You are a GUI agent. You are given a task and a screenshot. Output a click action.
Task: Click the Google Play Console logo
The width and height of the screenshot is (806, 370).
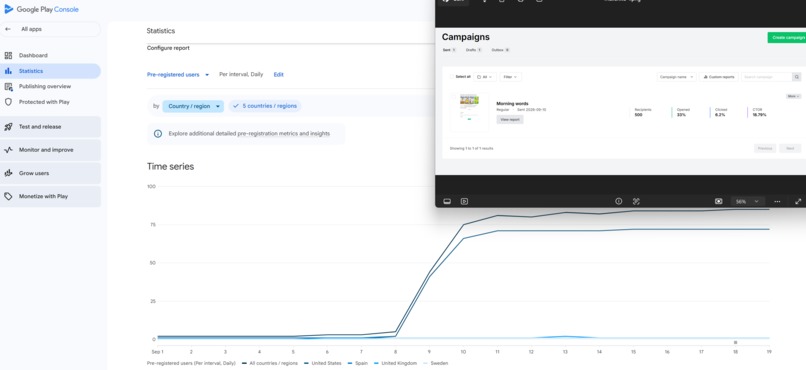(41, 9)
